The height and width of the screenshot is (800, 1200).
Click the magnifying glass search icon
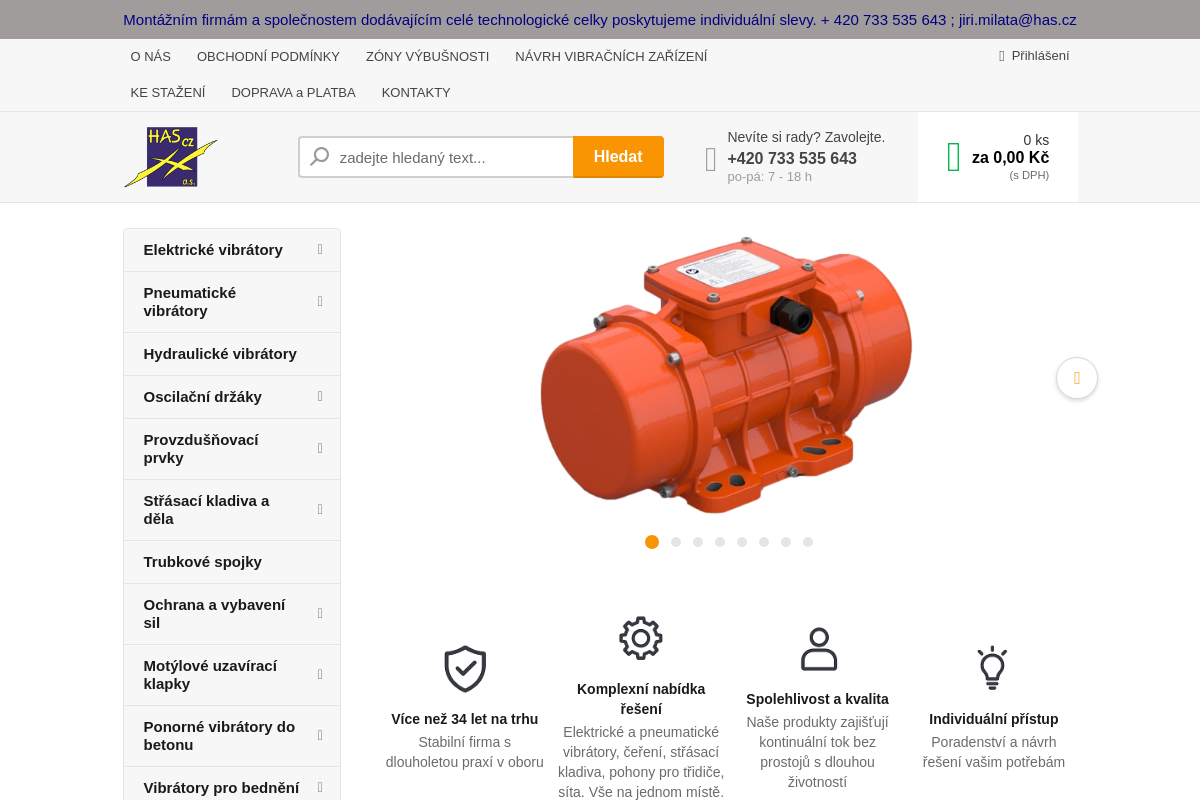click(x=320, y=157)
